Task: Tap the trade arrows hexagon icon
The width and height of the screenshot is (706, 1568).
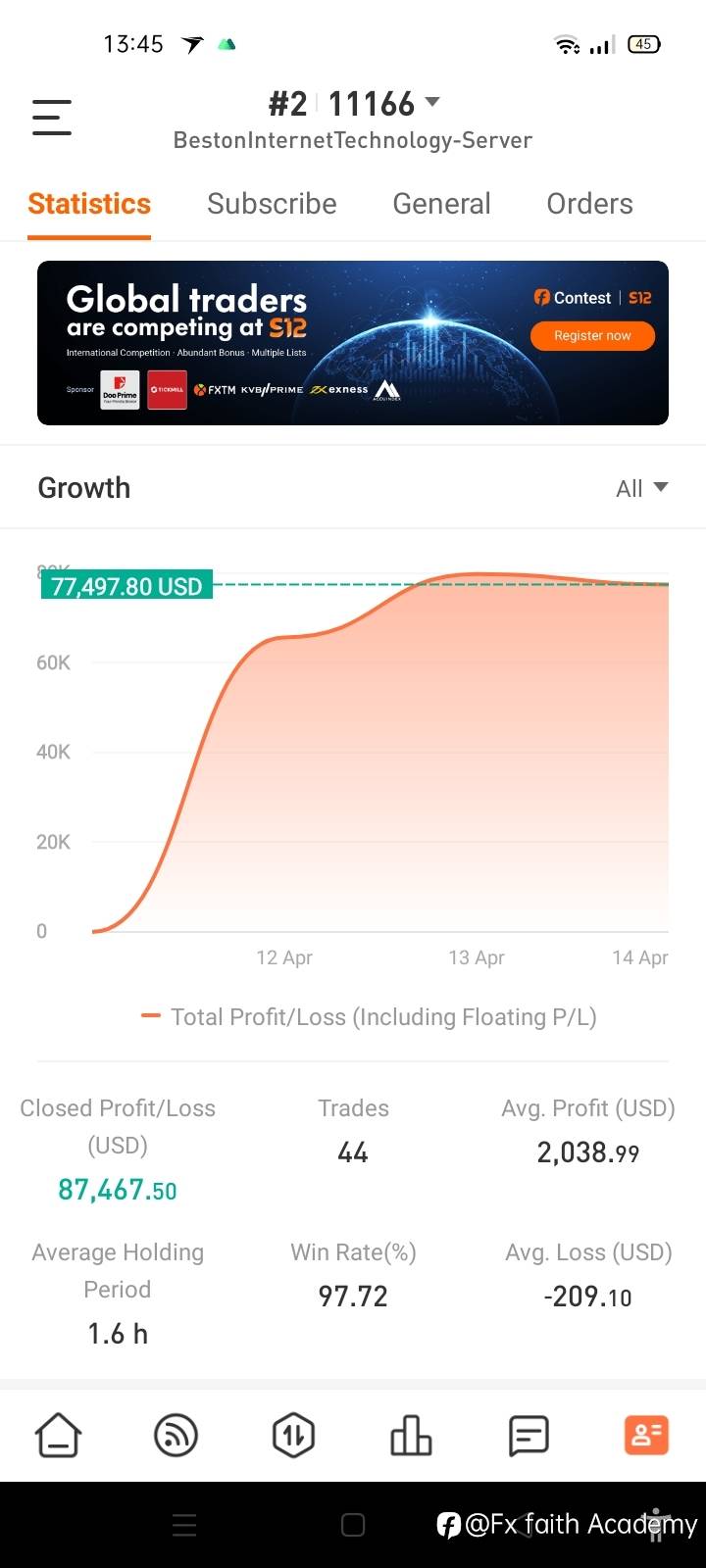Action: tap(293, 1436)
